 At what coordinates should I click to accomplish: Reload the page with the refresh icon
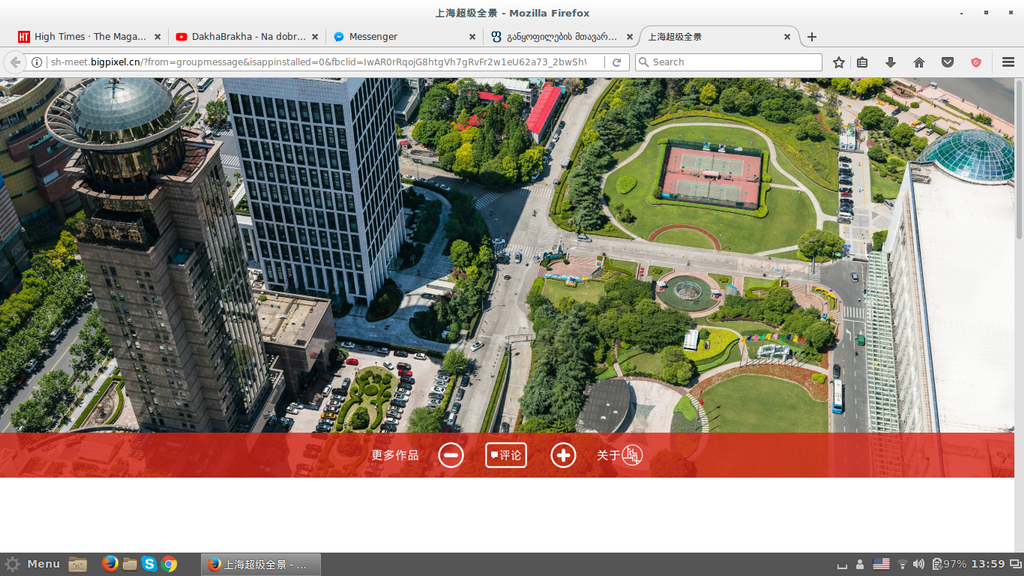pos(617,62)
